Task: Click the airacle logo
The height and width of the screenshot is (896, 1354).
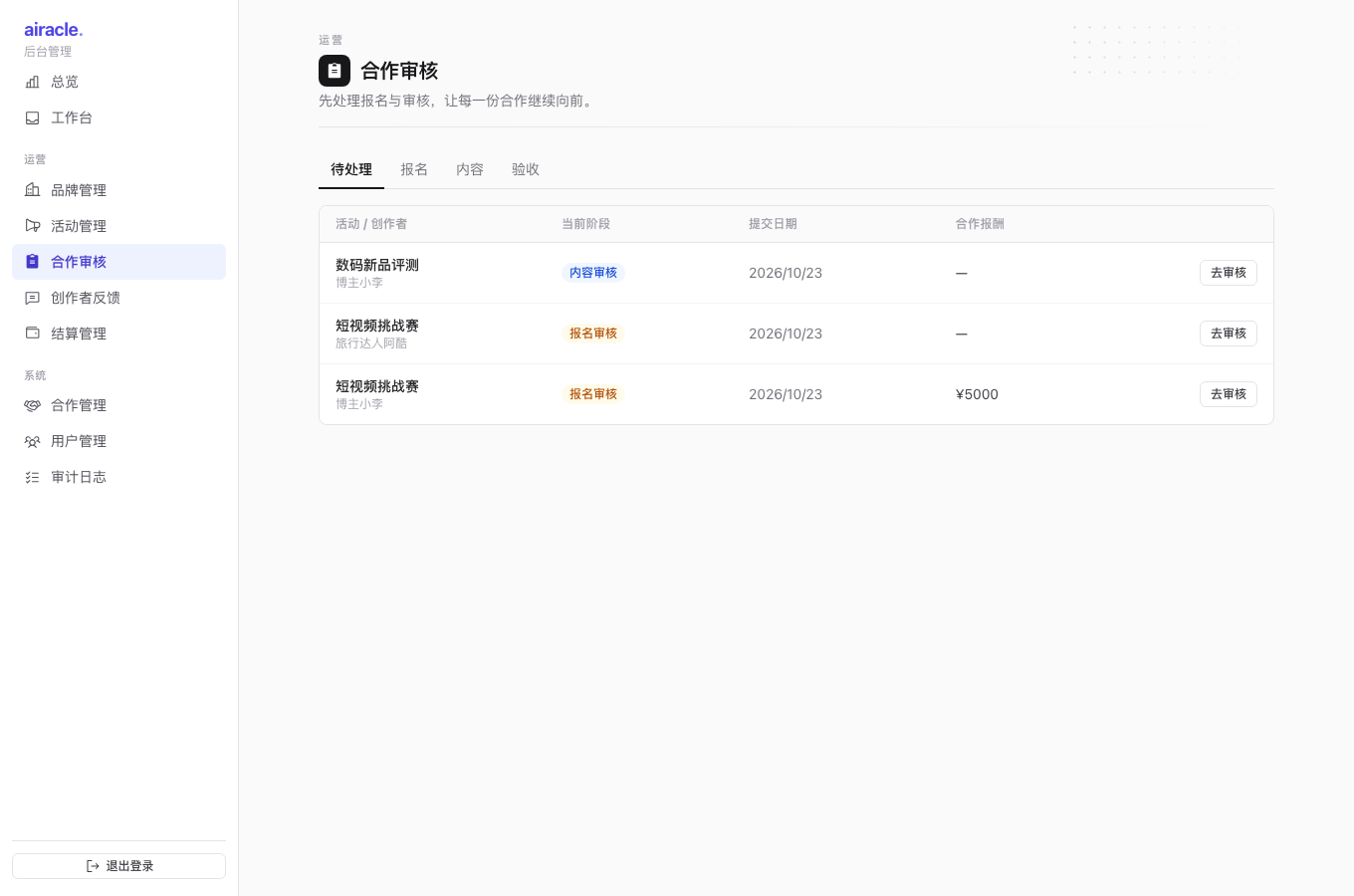Action: tap(54, 30)
